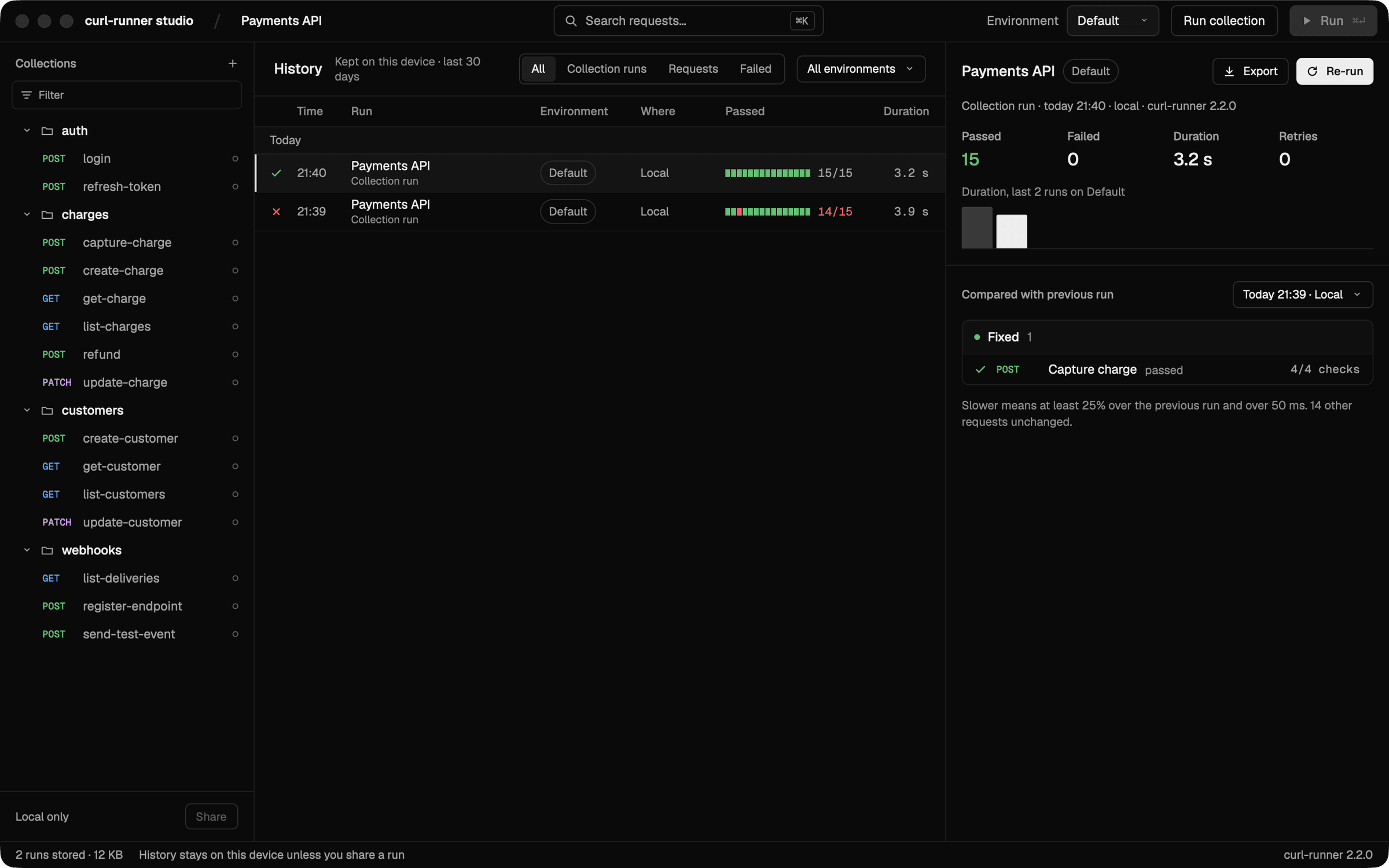Click the status dot beside login request

[235, 159]
